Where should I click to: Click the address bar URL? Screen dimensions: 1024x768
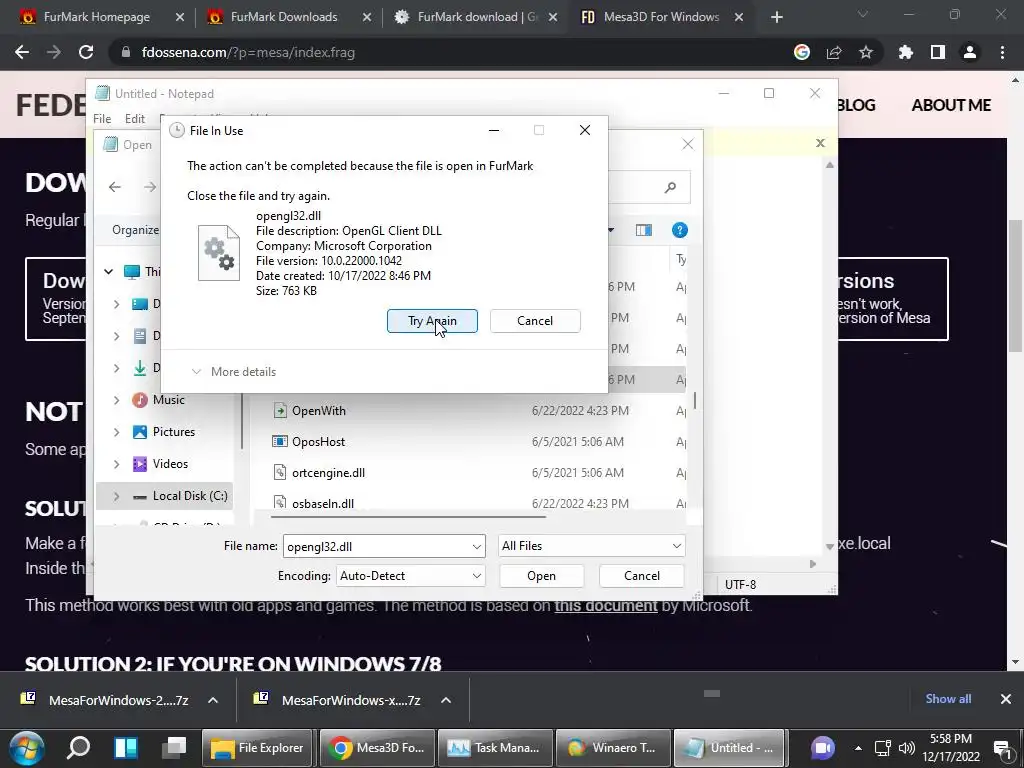[248, 52]
